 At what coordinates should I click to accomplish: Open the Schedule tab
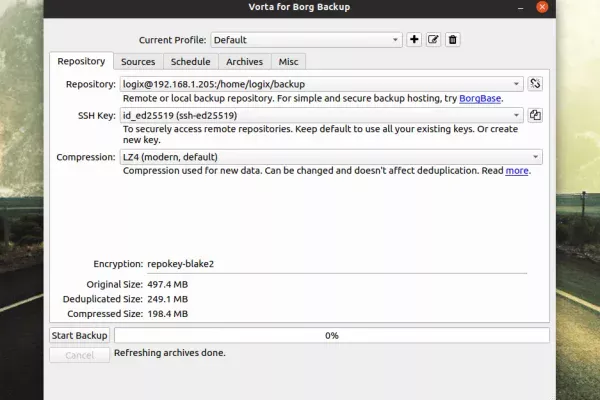click(190, 62)
